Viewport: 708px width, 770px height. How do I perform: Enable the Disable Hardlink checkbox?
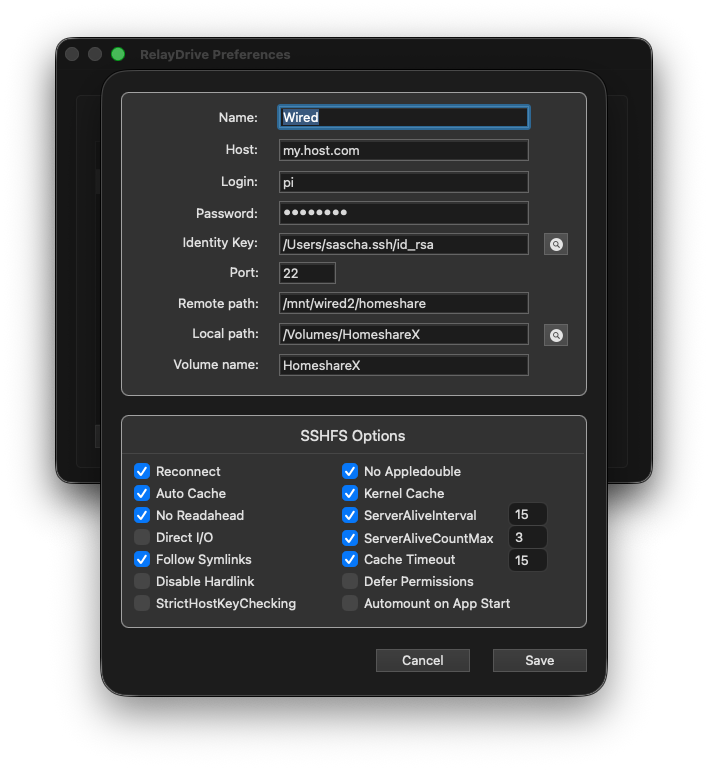[x=142, y=581]
